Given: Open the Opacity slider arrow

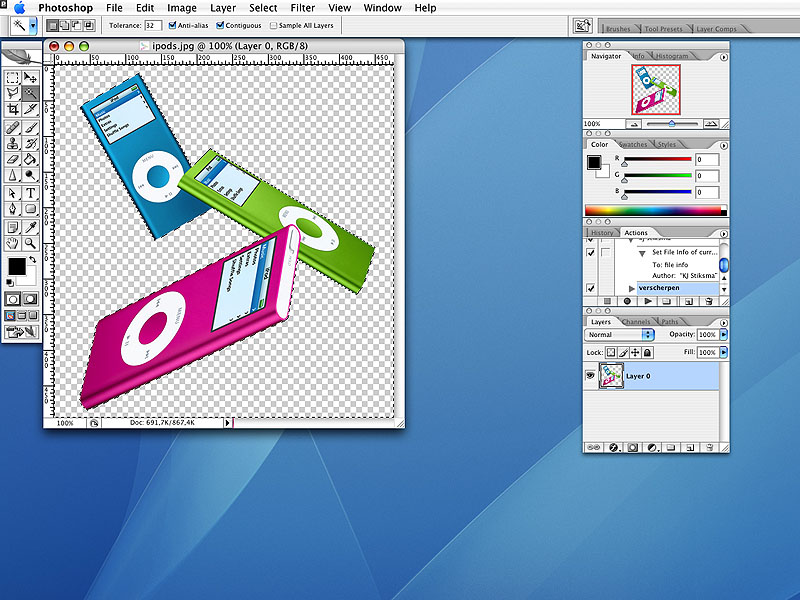Looking at the screenshot, I should click(x=724, y=334).
